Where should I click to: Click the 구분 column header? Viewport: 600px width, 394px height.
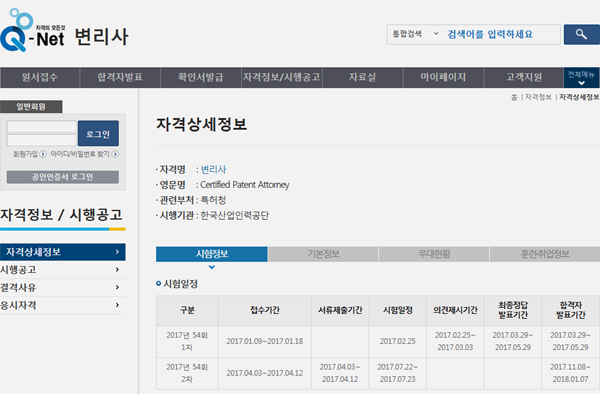click(x=187, y=310)
